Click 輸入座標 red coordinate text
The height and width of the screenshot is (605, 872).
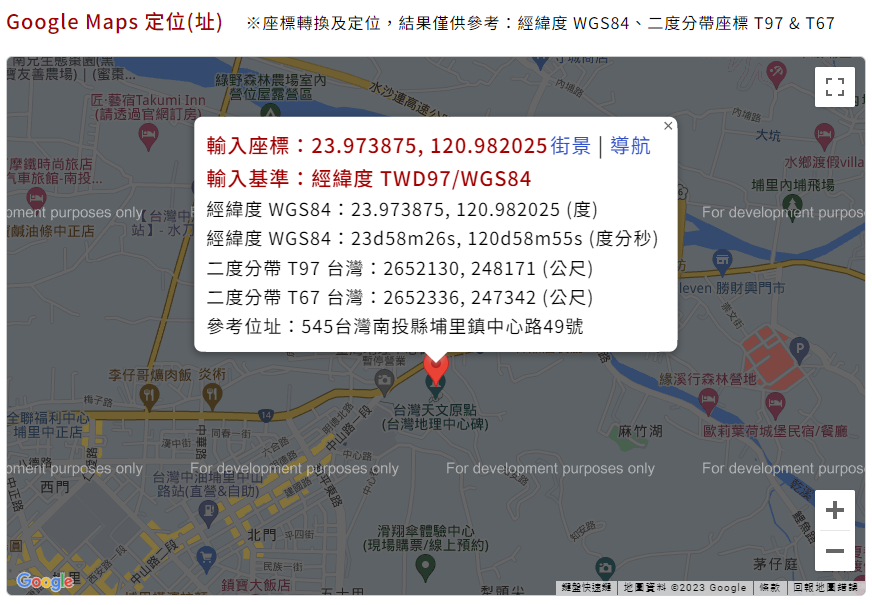[377, 146]
